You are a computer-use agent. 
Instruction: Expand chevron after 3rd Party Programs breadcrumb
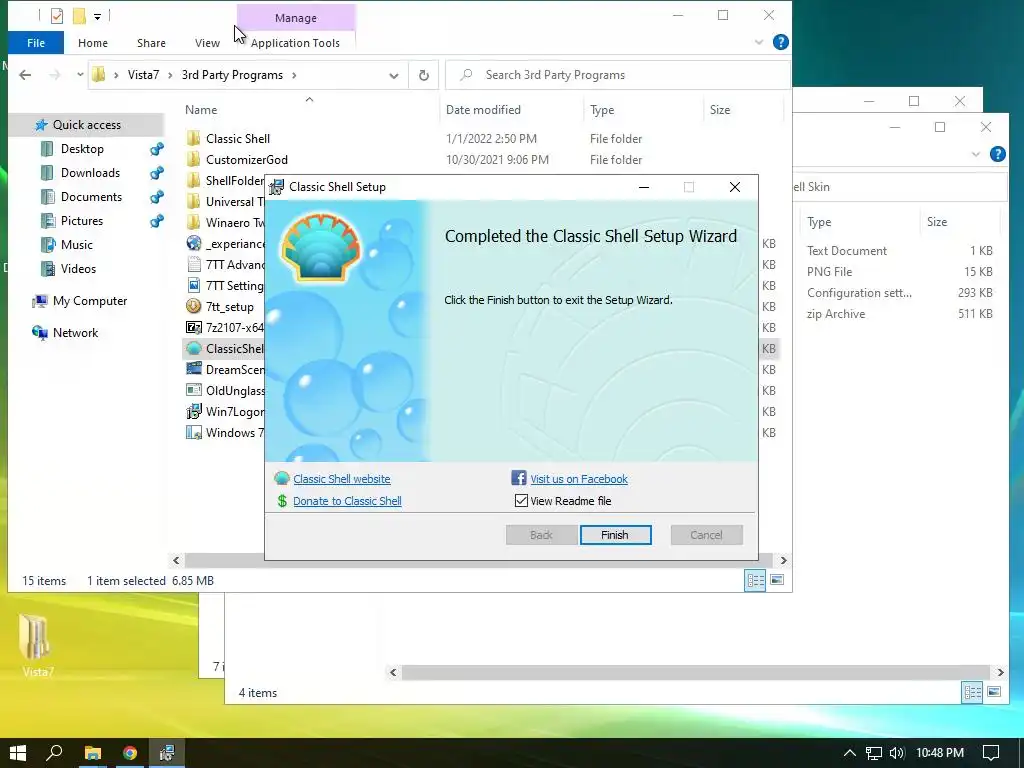click(x=295, y=75)
